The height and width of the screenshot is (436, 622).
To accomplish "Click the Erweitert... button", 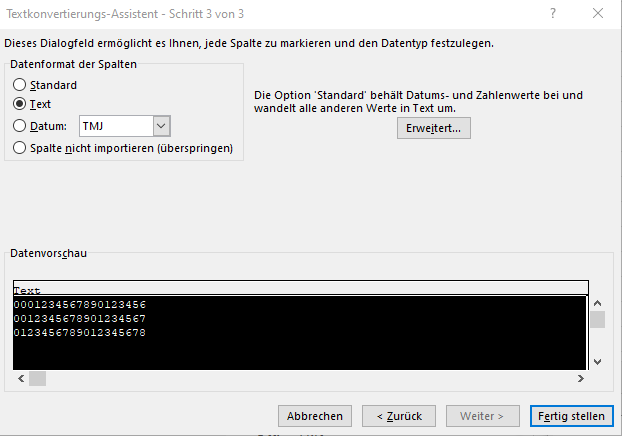I will [x=434, y=128].
